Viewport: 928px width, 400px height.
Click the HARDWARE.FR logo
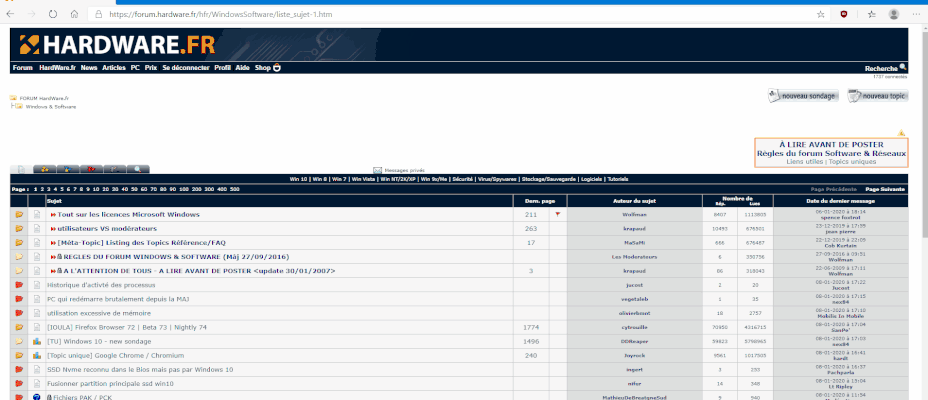pyautogui.click(x=117, y=44)
